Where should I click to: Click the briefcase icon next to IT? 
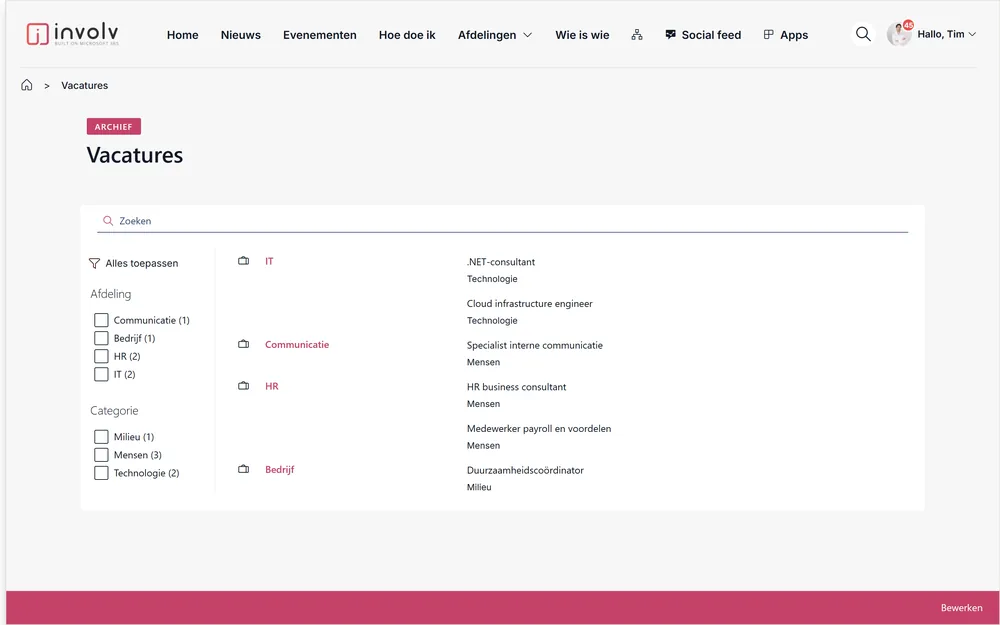(244, 261)
